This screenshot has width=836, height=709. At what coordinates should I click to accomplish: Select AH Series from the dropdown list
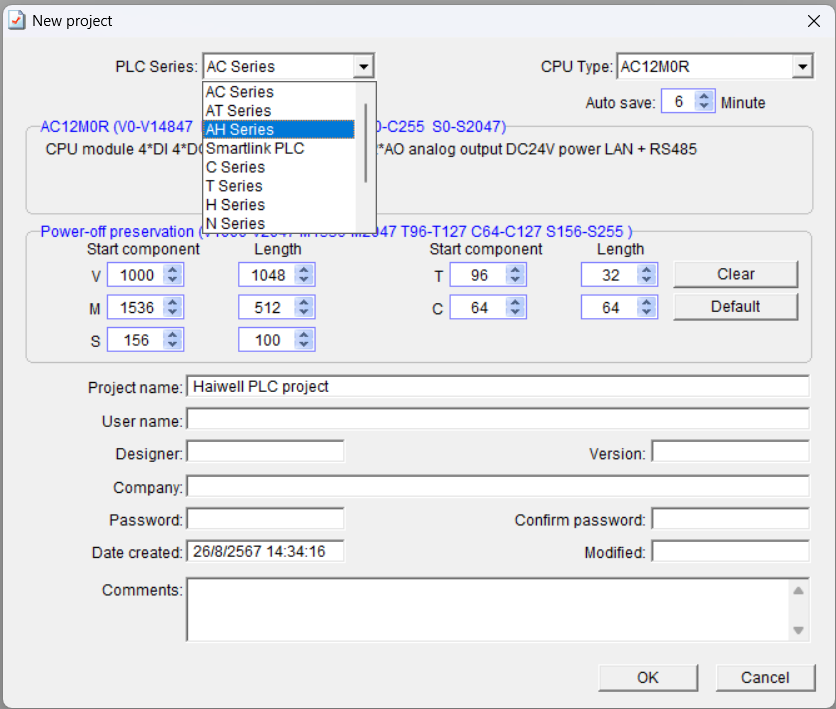278,129
